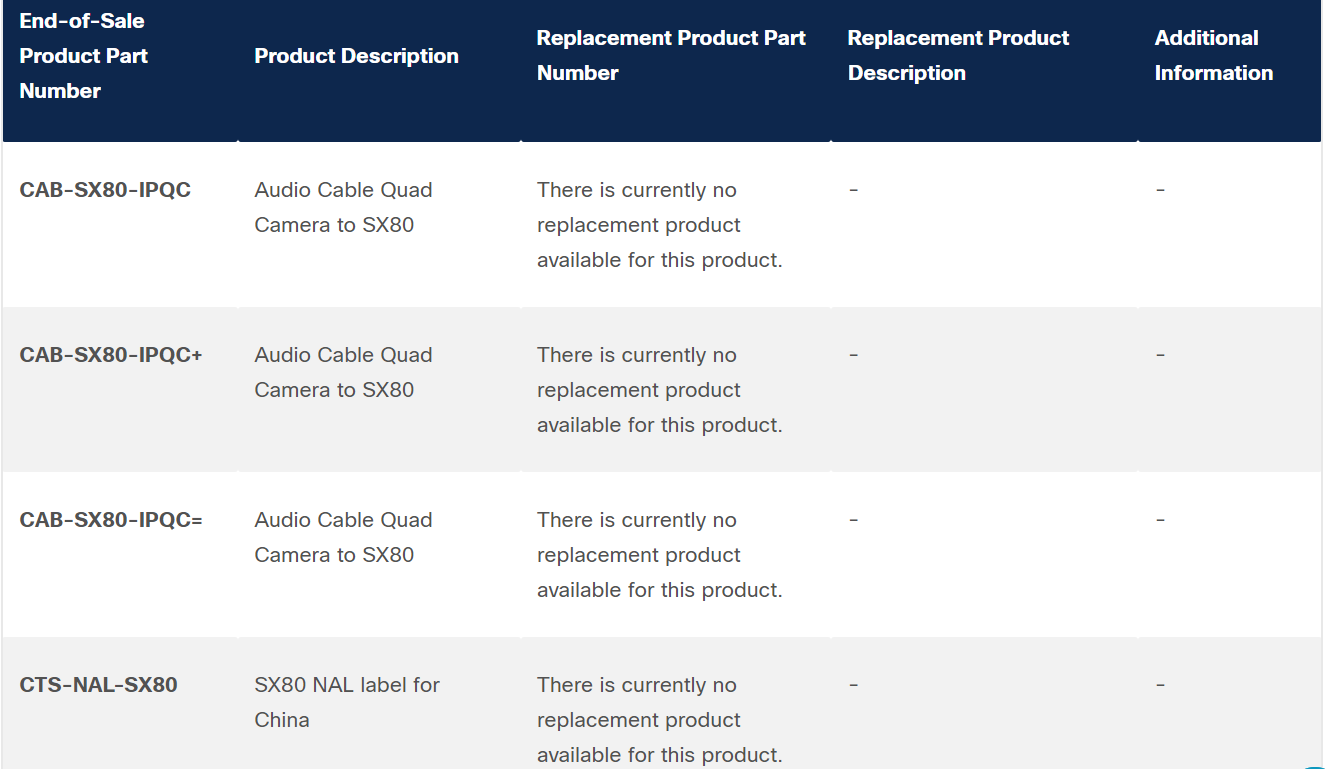Click the Replacement Product Description column header
Image resolution: width=1325 pixels, height=769 pixels.
coord(958,55)
